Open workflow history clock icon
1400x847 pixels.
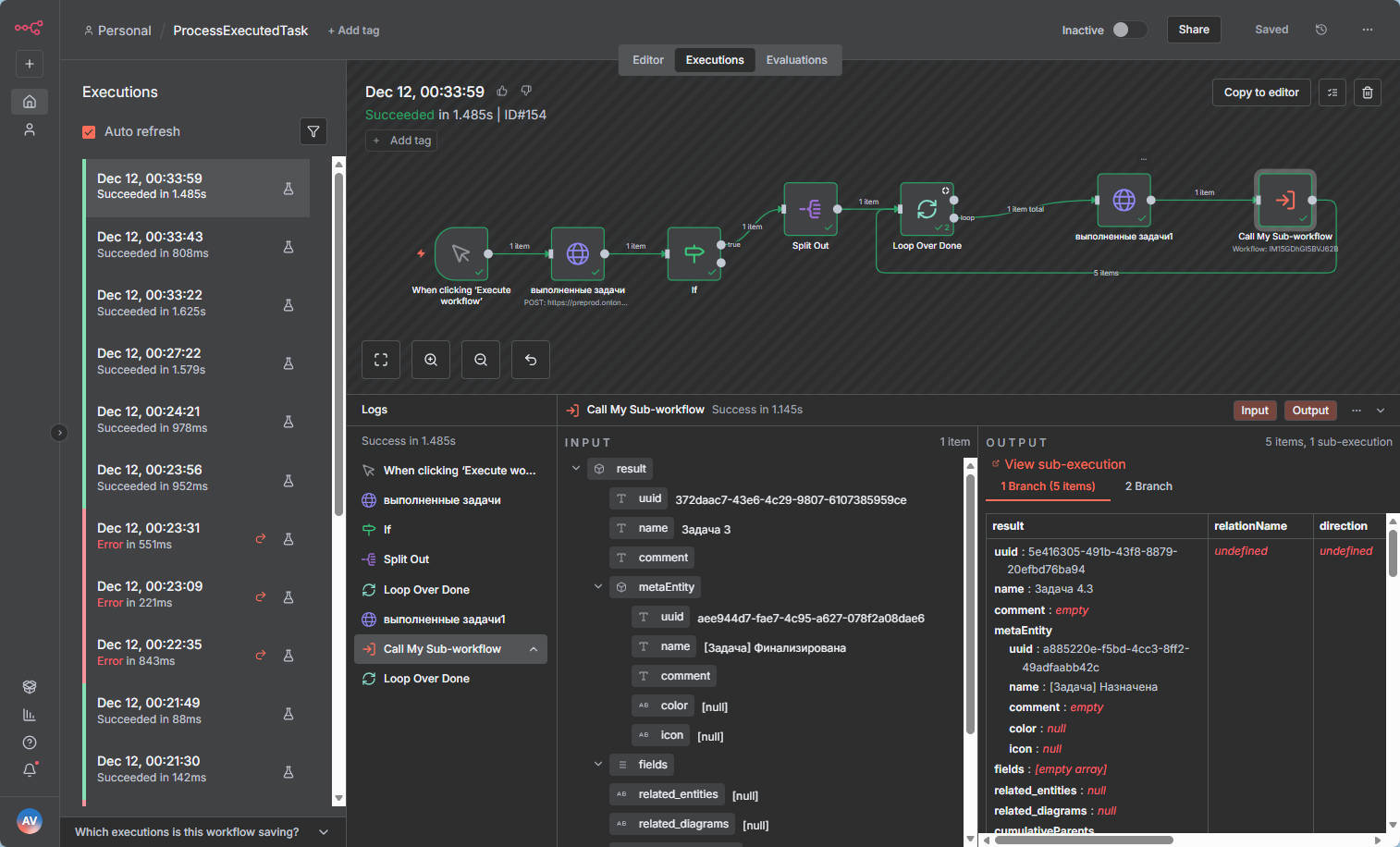(x=1320, y=30)
